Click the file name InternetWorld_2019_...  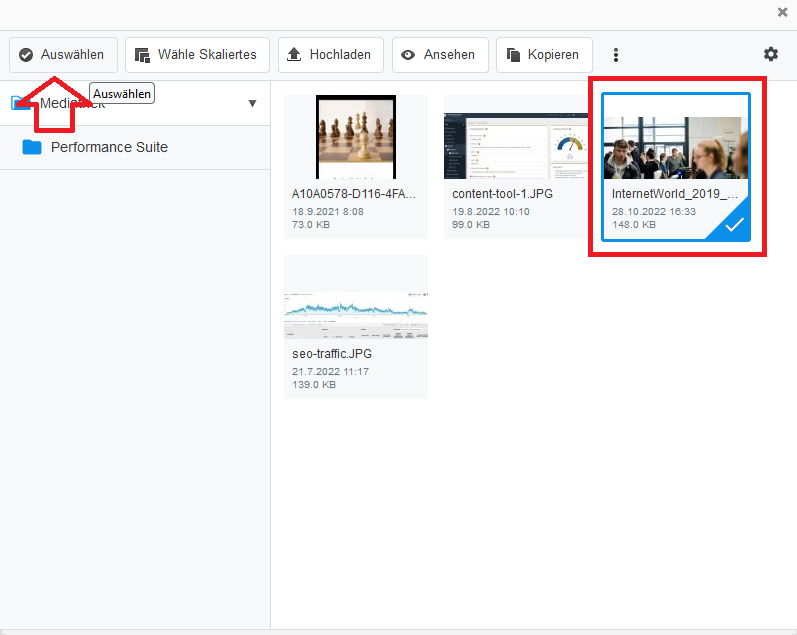click(675, 194)
